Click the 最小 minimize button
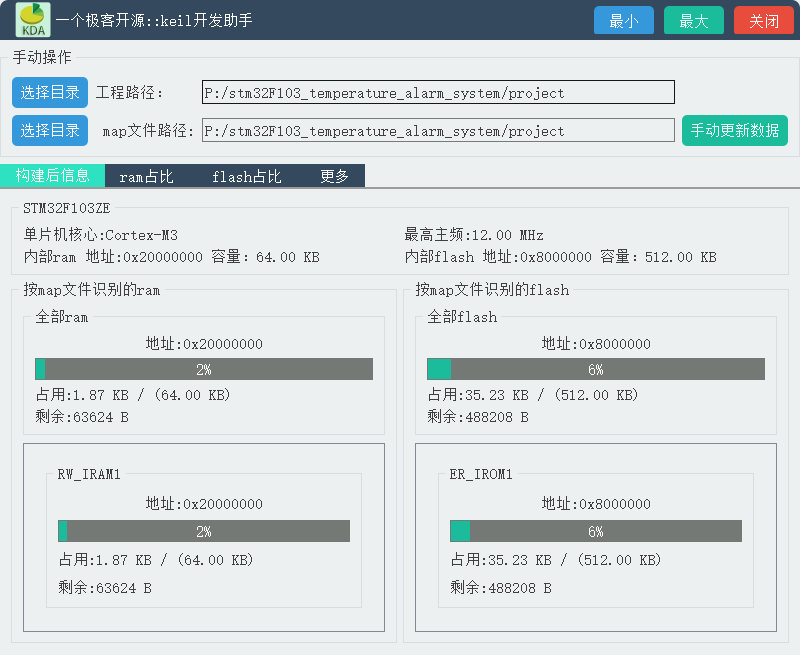The height and width of the screenshot is (655, 800). pos(623,19)
